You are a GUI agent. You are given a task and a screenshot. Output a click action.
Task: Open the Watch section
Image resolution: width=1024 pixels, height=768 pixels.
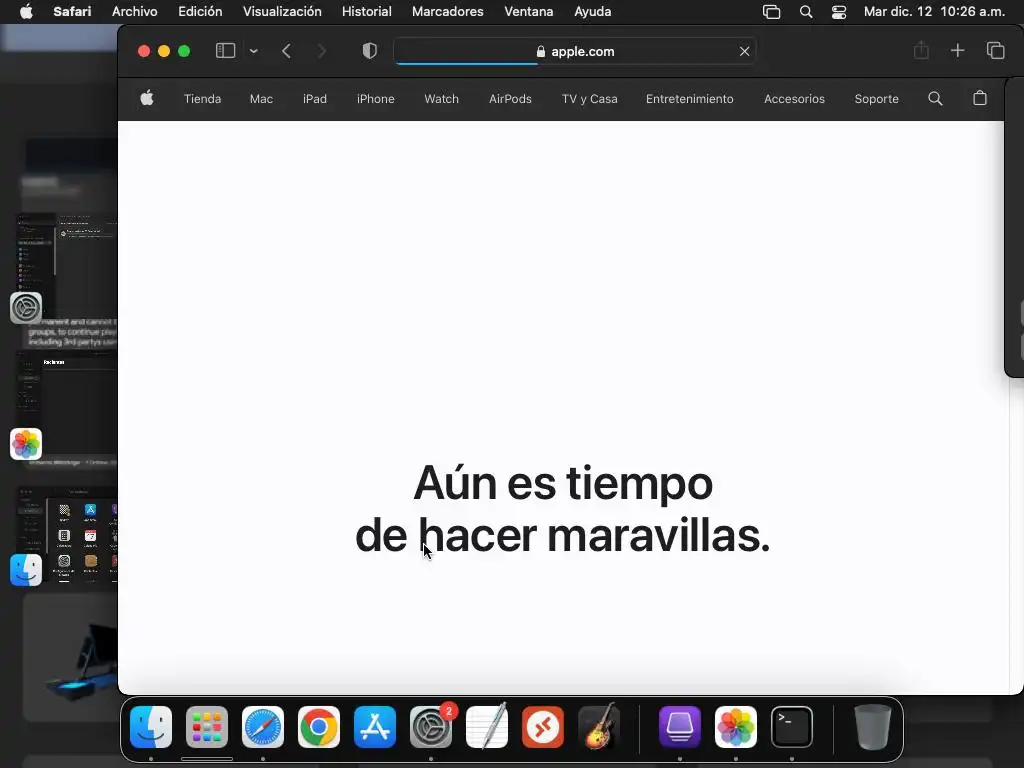tap(441, 99)
